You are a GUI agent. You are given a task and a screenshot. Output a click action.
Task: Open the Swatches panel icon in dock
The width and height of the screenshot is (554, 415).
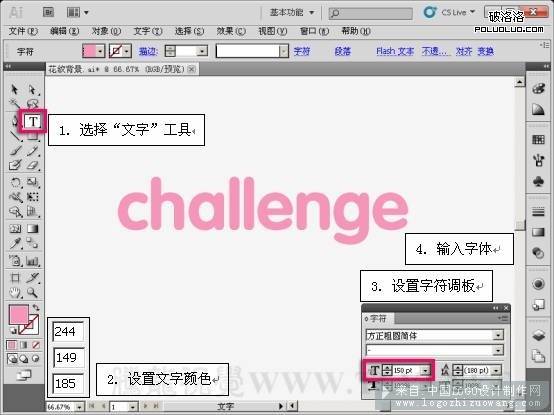(x=538, y=140)
